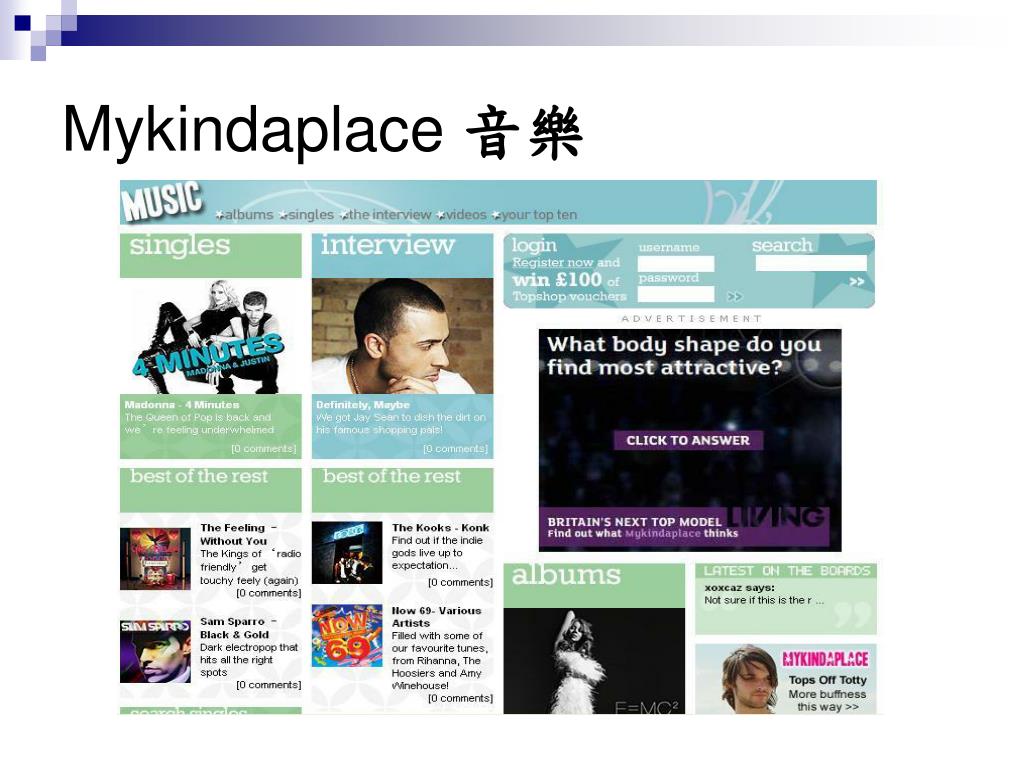Click the username input field
Viewport: 1024px width, 768px height.
click(676, 264)
